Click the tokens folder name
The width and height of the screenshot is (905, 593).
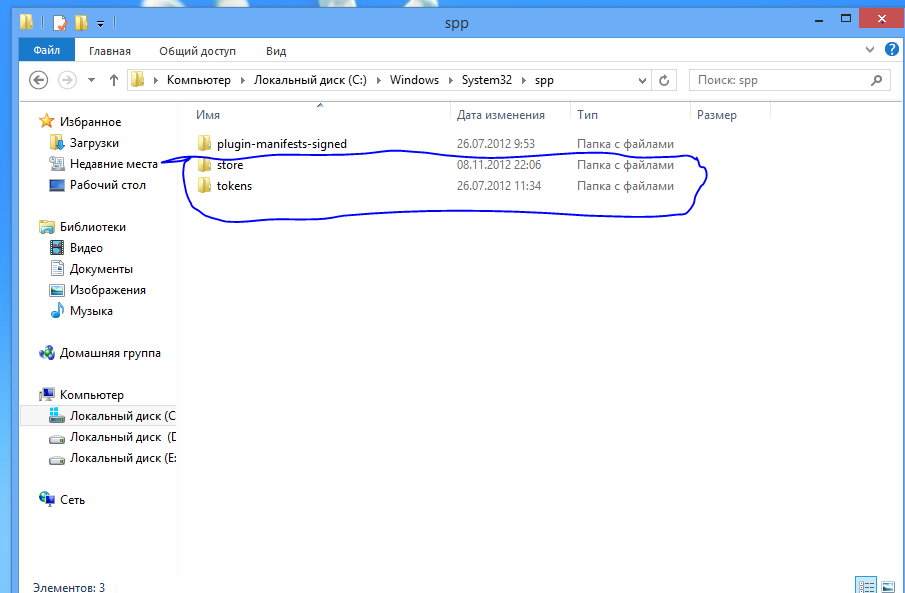click(234, 186)
